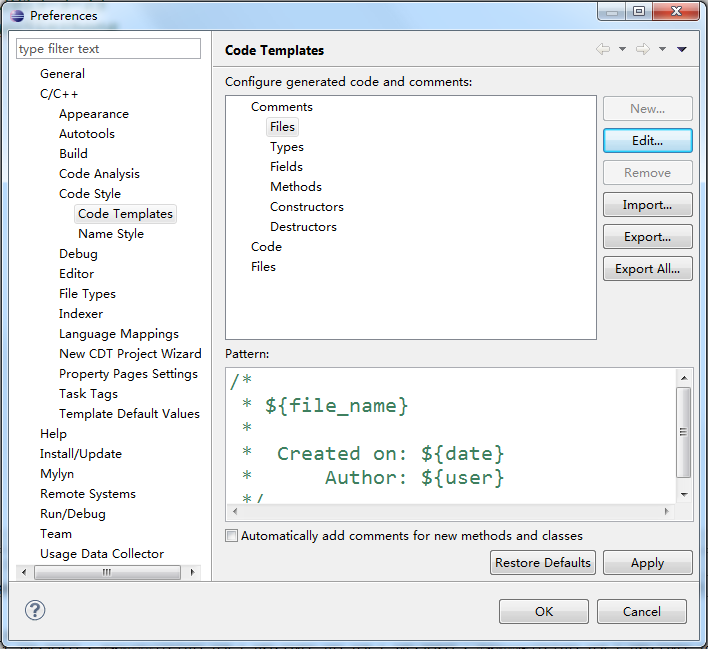708x649 pixels.
Task: Click the forward navigation arrow icon
Action: click(x=643, y=49)
